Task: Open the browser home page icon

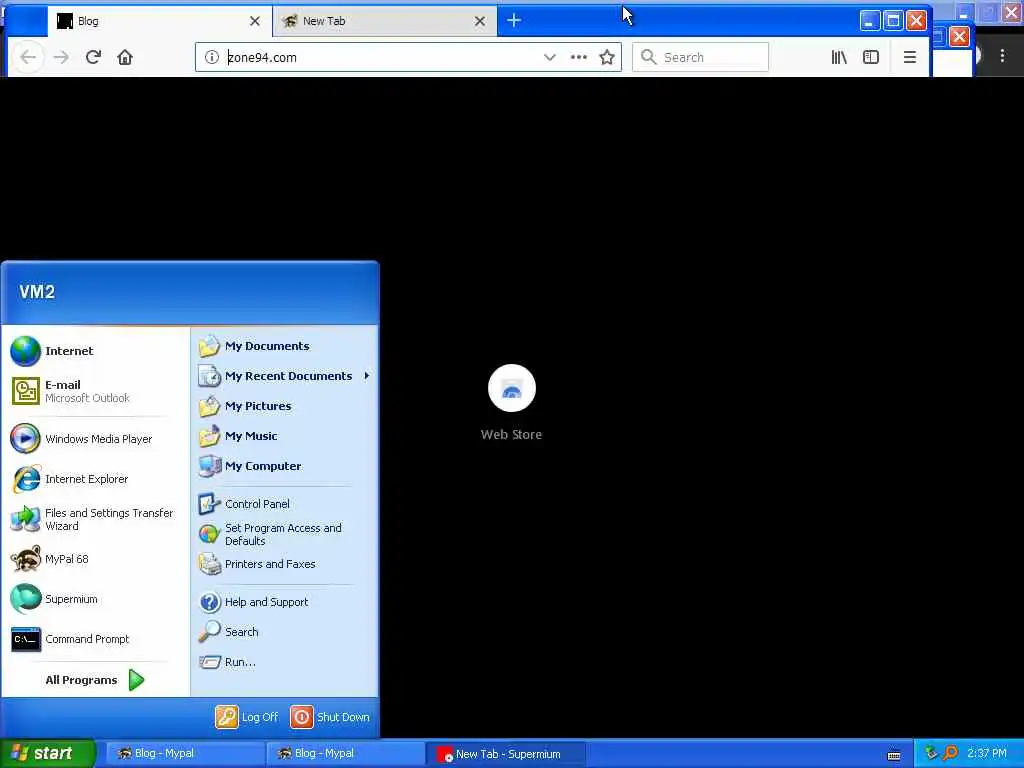Action: pos(125,57)
